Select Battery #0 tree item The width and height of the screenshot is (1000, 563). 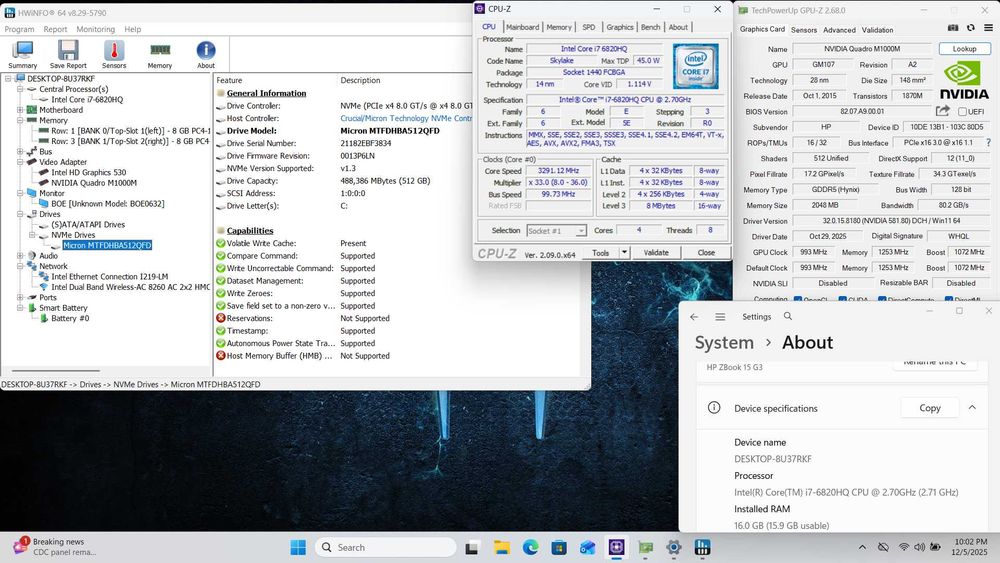point(70,318)
